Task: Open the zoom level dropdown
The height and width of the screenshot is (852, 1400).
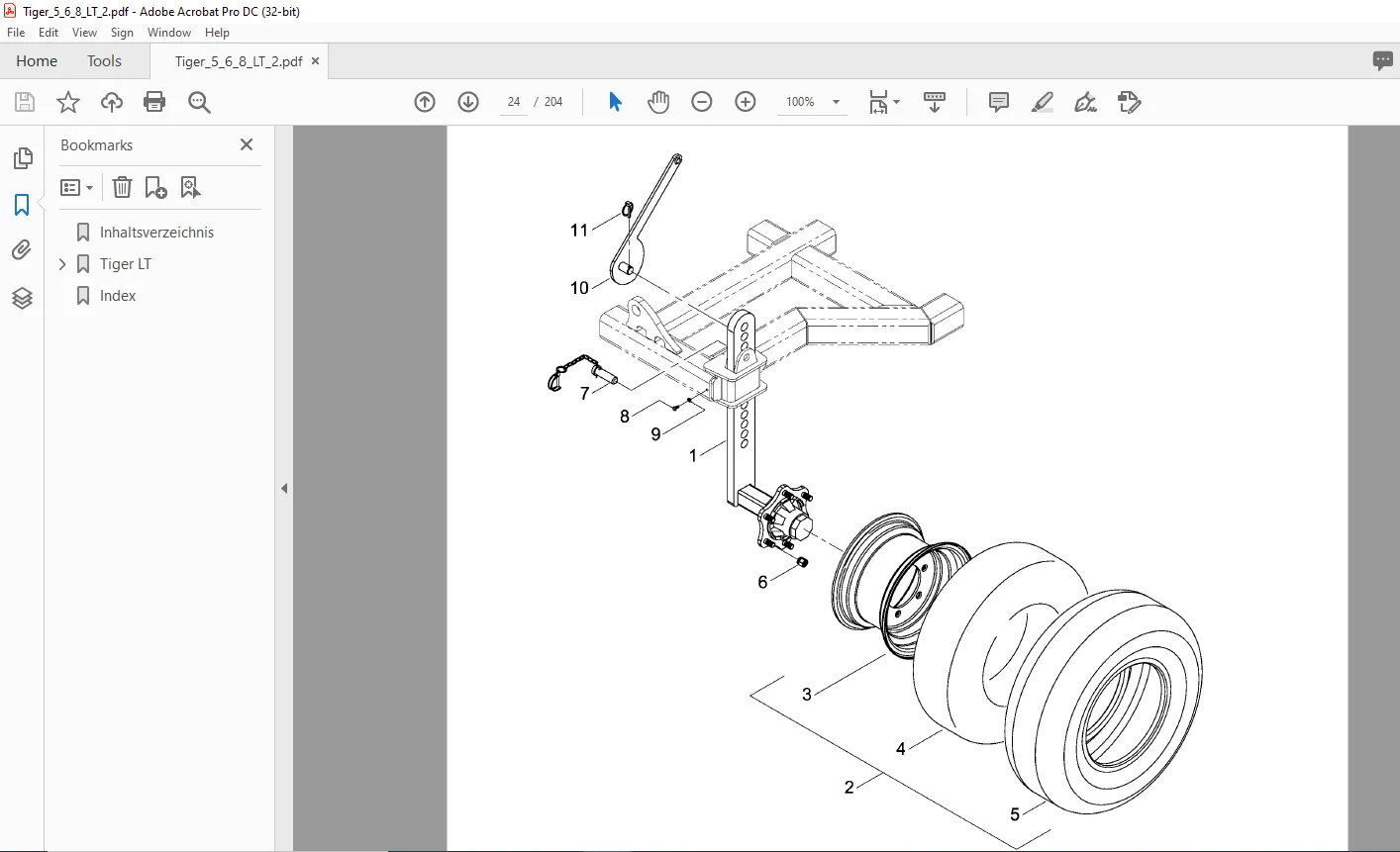Action: click(836, 102)
